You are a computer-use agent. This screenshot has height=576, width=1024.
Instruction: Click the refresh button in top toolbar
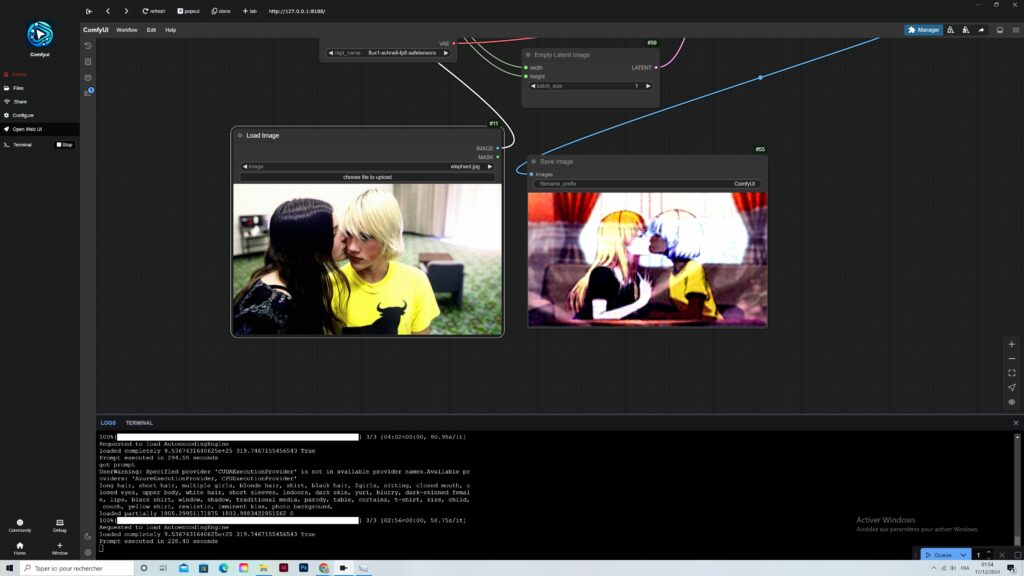[x=154, y=11]
